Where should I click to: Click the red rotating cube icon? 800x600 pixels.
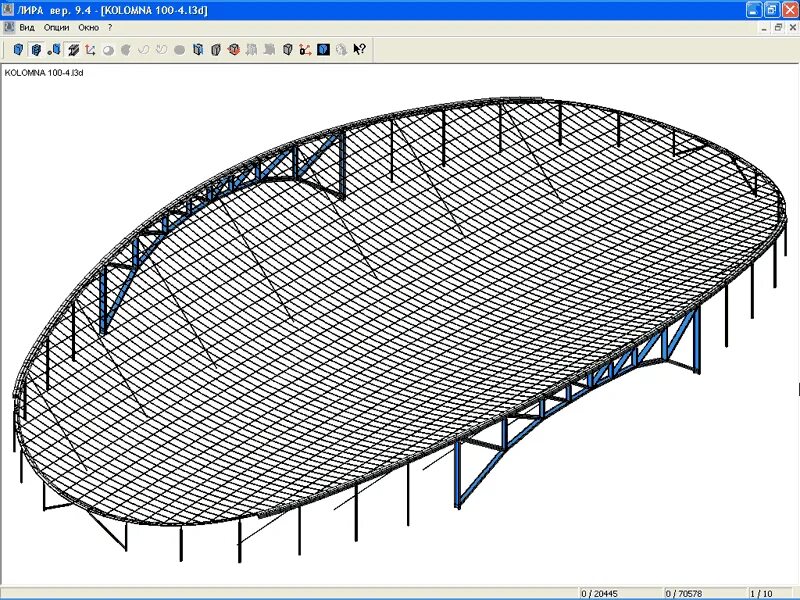[x=234, y=49]
